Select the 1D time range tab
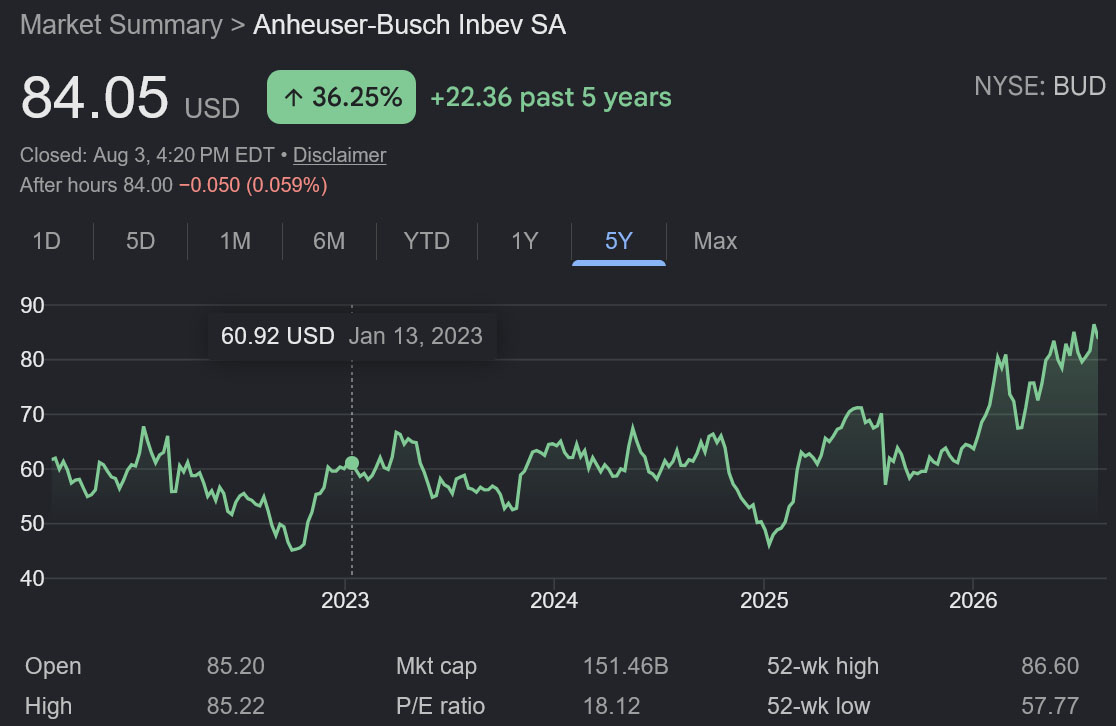The image size is (1116, 726). coord(46,241)
